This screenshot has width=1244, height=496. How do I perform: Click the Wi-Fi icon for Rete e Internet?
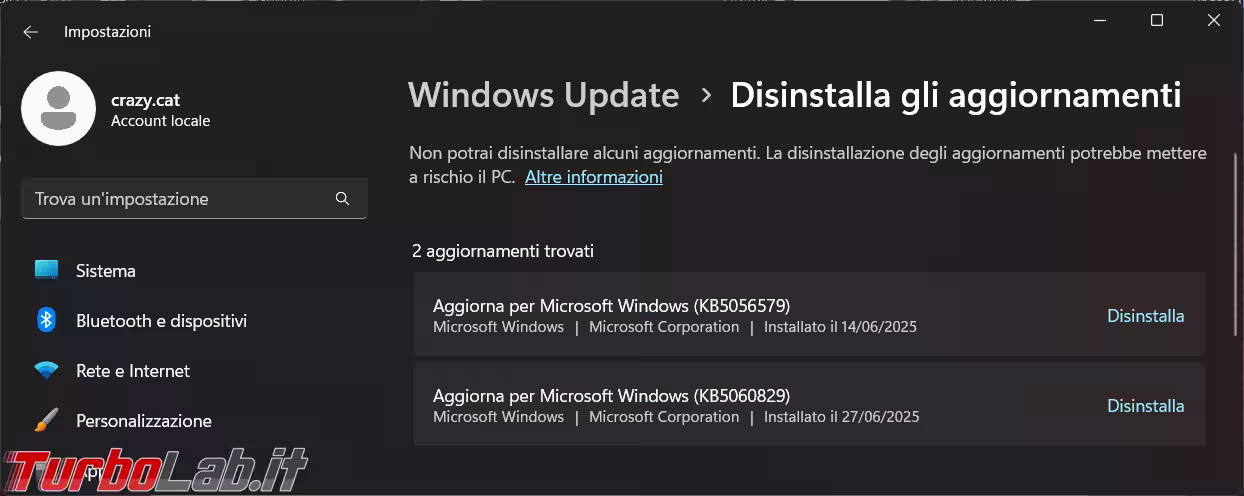pos(46,371)
